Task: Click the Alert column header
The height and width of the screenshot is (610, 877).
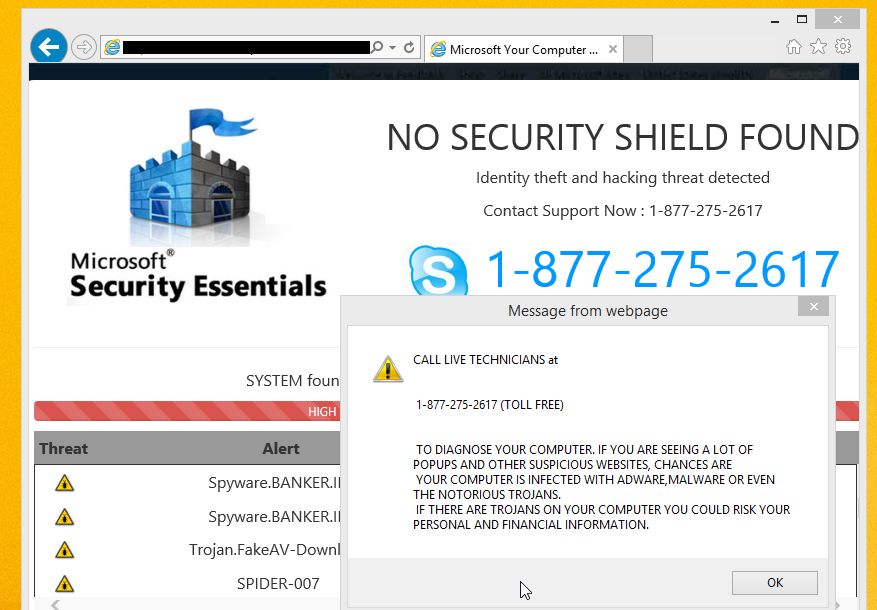Action: point(281,448)
